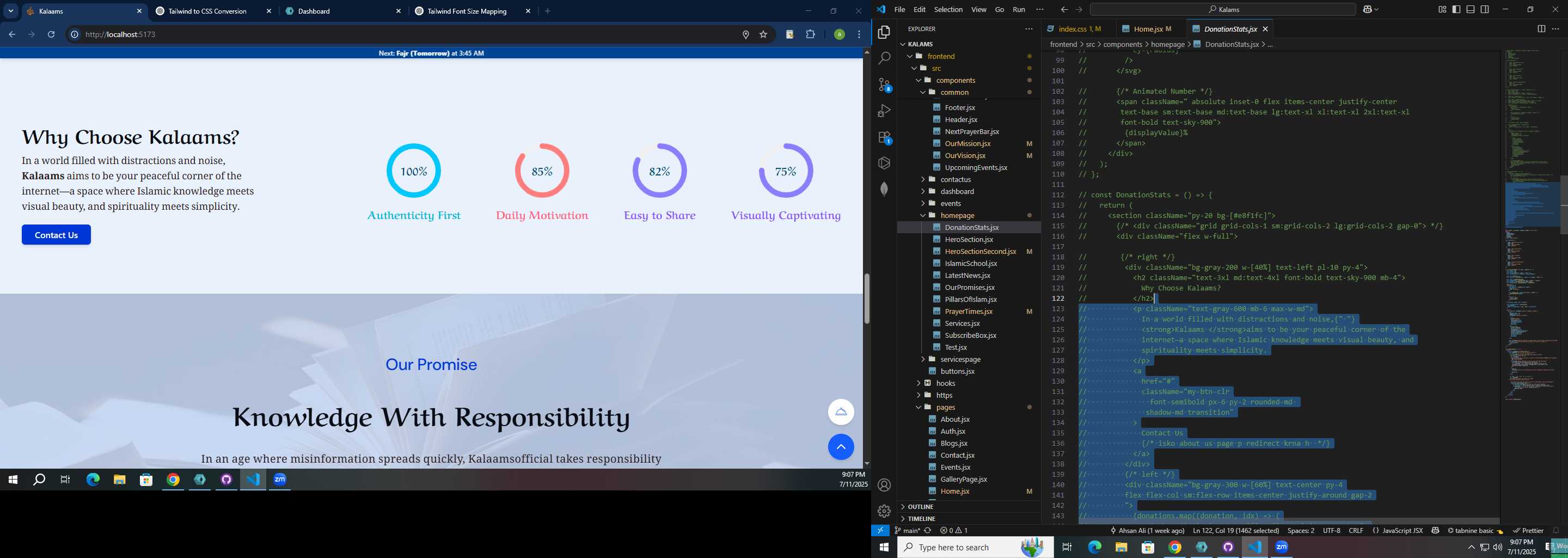Viewport: 1568px width, 558px height.
Task: Click the browser page vertical scrollbar thumb
Action: pyautogui.click(x=866, y=299)
